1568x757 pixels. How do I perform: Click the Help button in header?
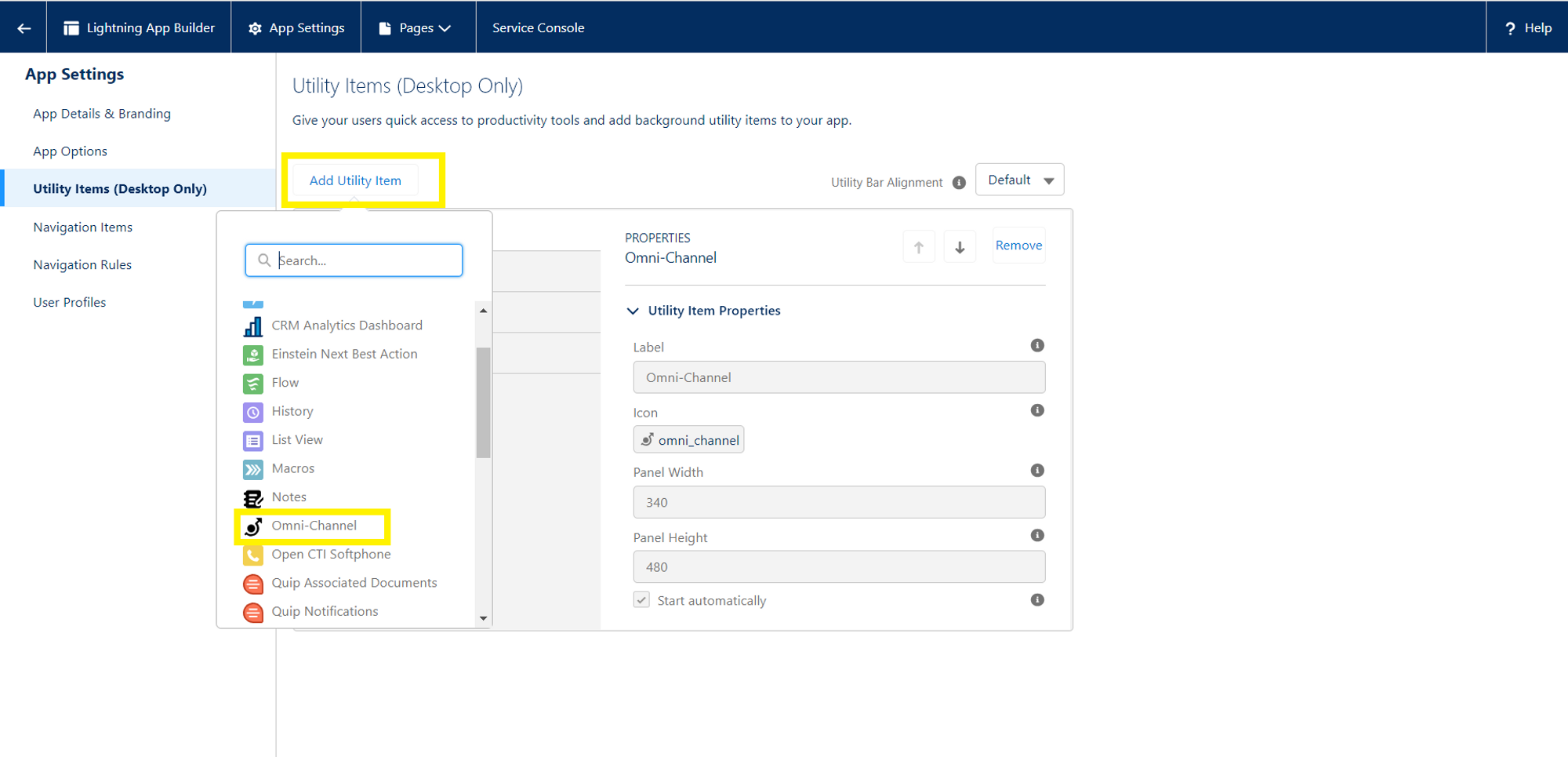1527,28
